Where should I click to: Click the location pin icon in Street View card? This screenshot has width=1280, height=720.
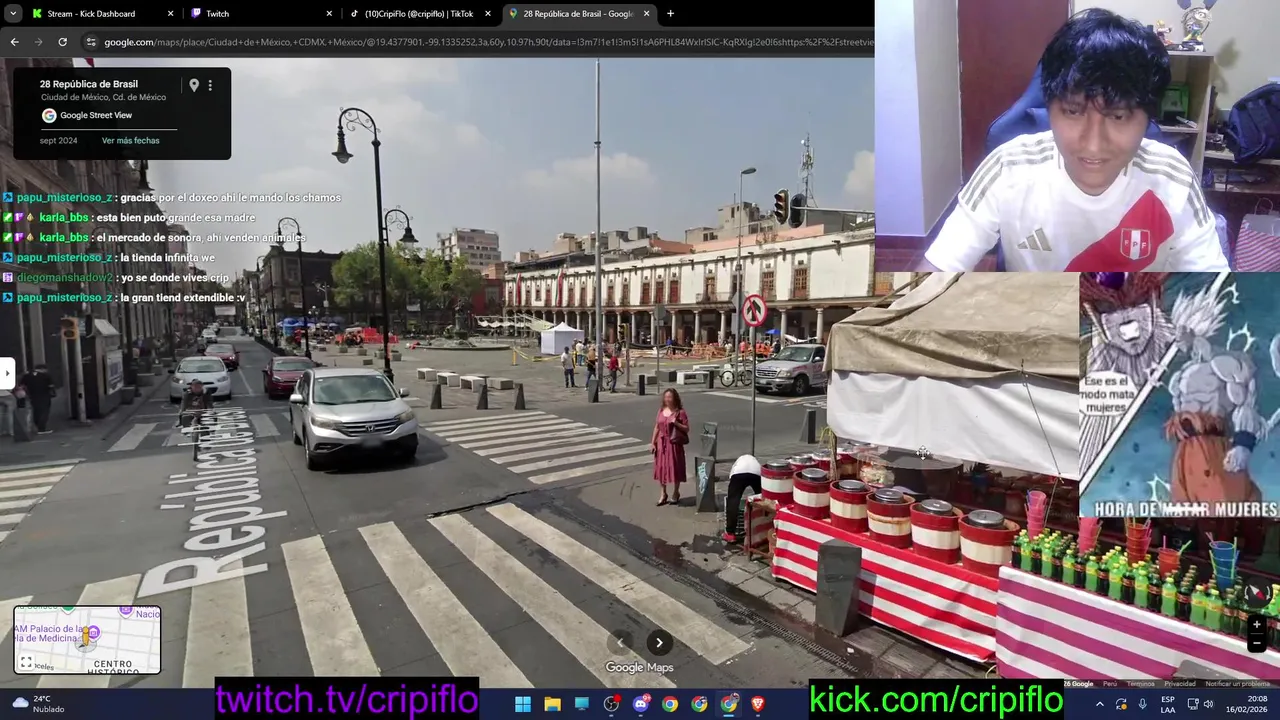pyautogui.click(x=194, y=85)
